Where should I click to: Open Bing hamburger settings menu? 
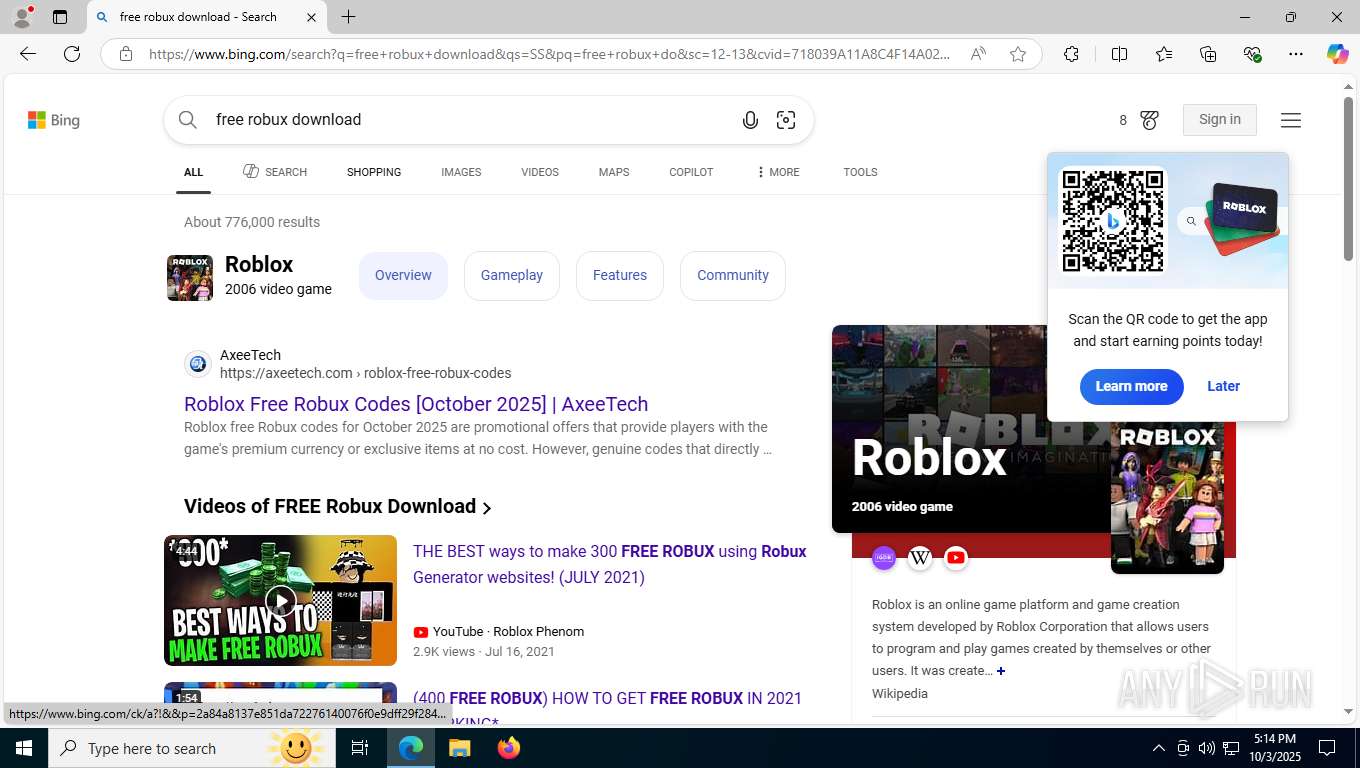point(1291,120)
